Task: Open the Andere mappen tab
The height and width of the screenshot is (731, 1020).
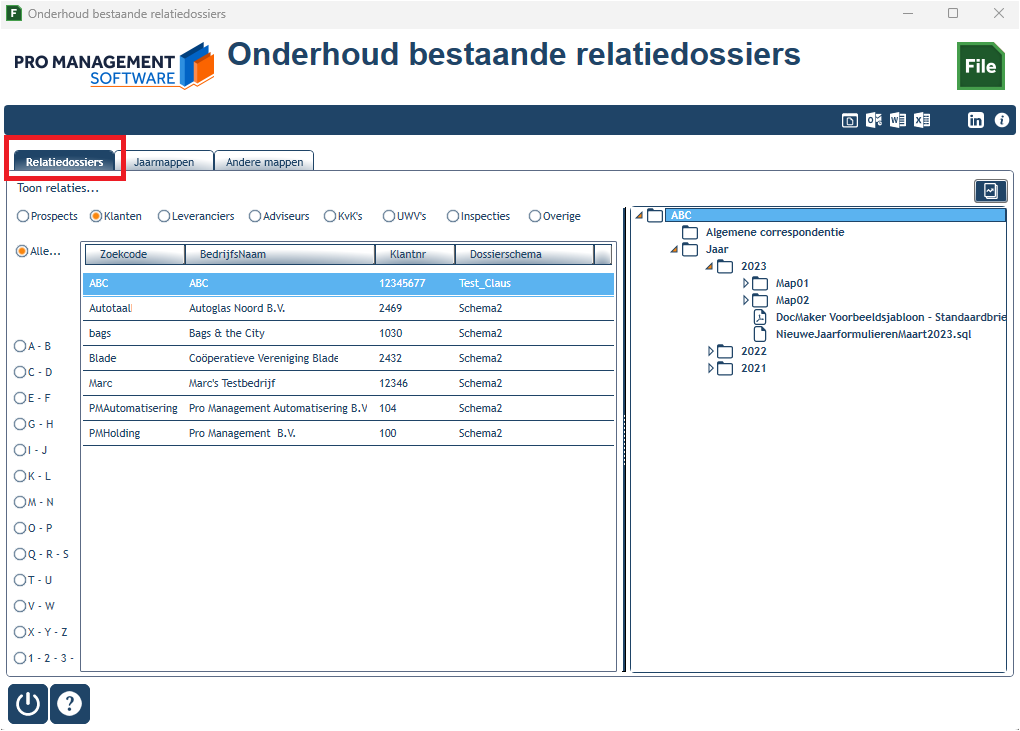Action: pyautogui.click(x=264, y=162)
